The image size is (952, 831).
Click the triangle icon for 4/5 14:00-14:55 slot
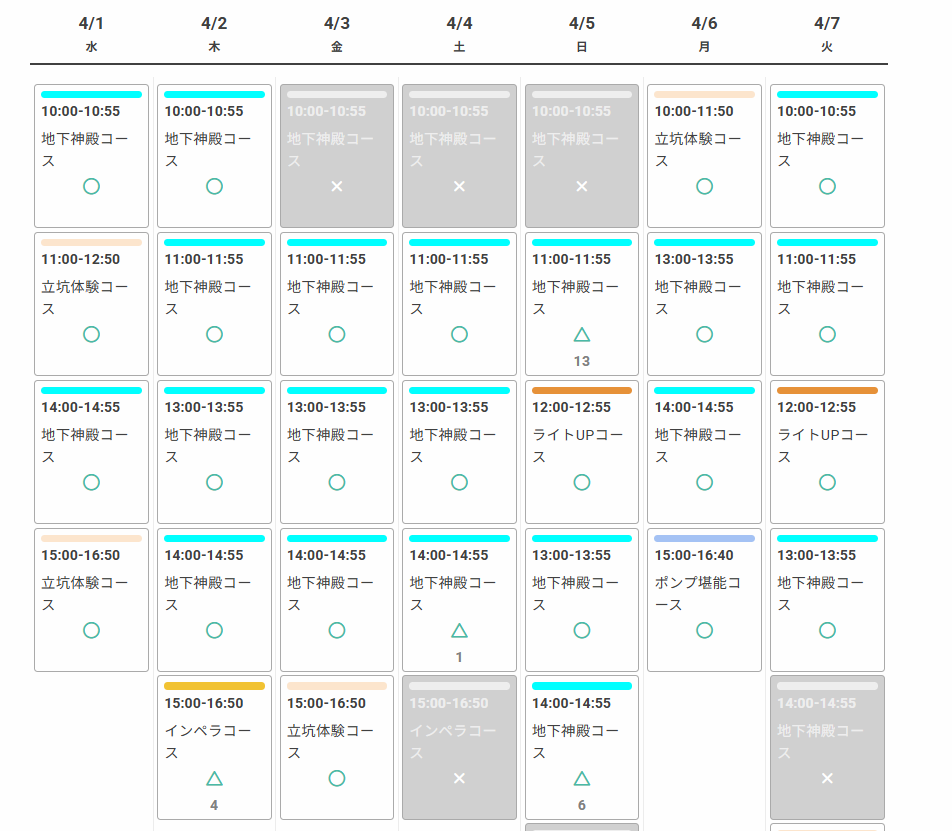582,778
